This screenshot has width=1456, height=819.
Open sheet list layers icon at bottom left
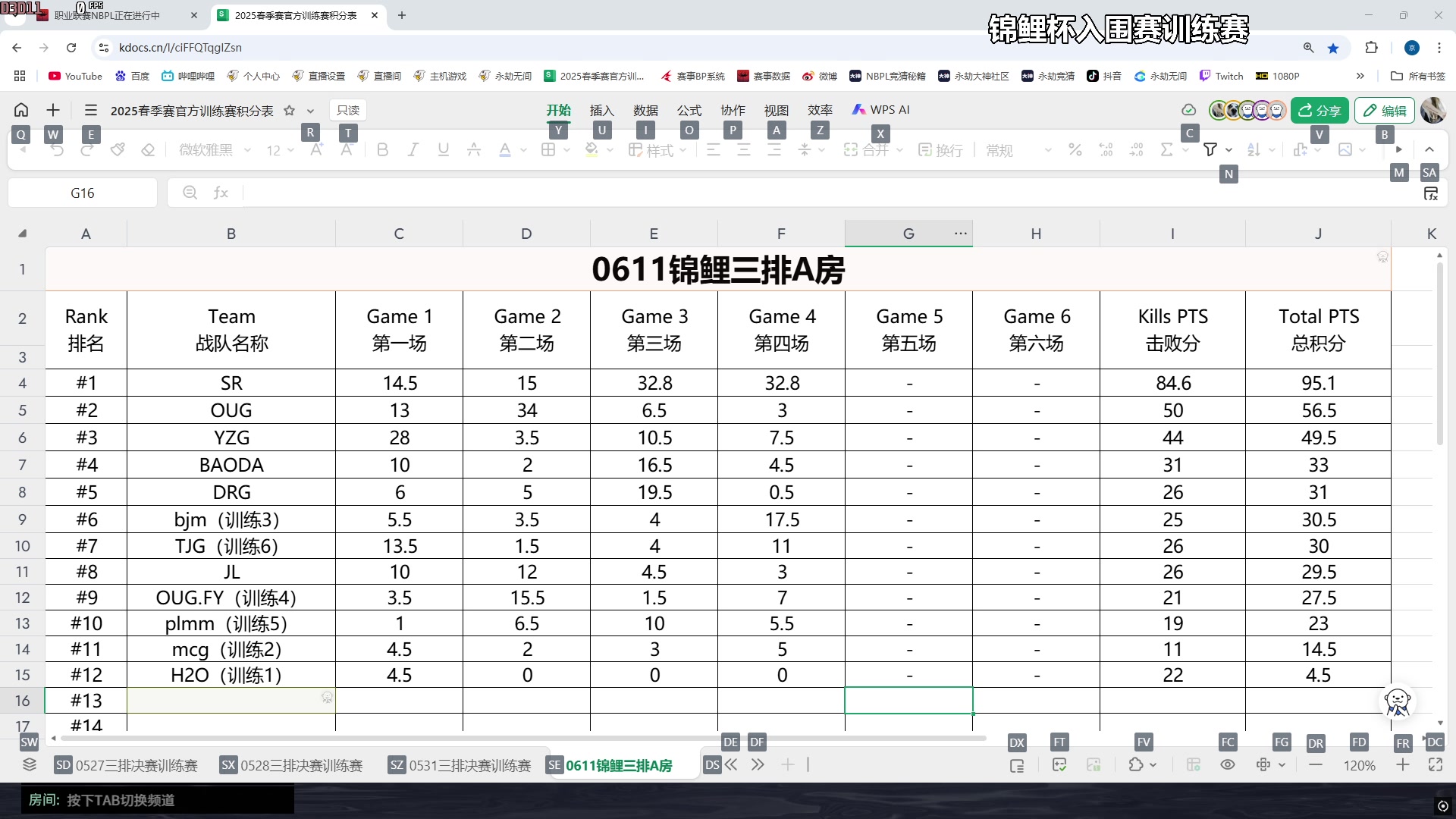(29, 764)
